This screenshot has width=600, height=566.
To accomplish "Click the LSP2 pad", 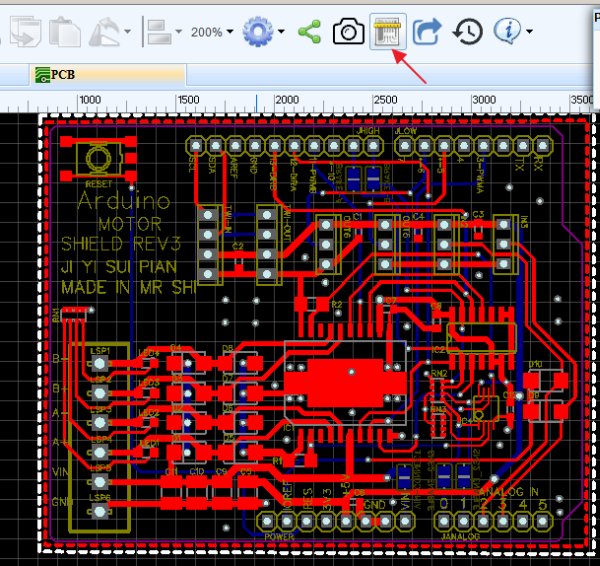I will [99, 393].
